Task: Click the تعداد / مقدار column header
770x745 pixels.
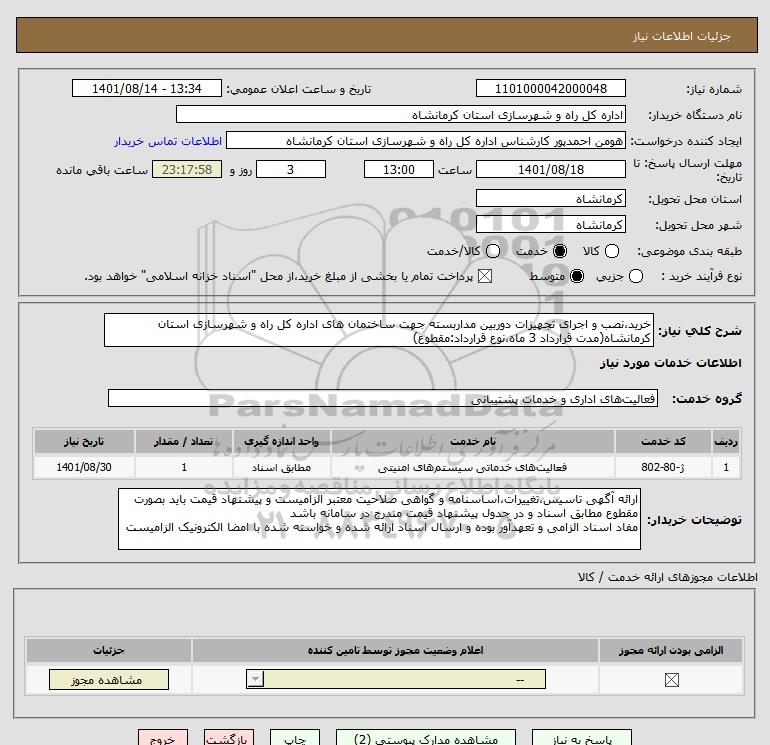Action: [184, 441]
